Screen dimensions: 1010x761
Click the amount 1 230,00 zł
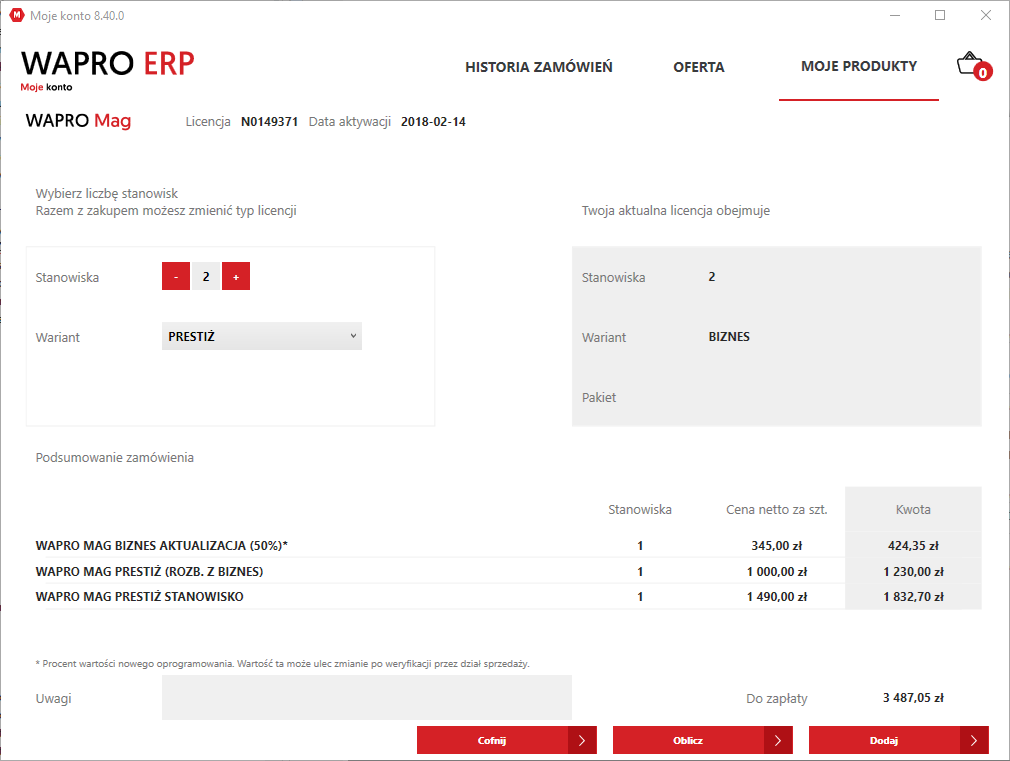pyautogui.click(x=913, y=572)
